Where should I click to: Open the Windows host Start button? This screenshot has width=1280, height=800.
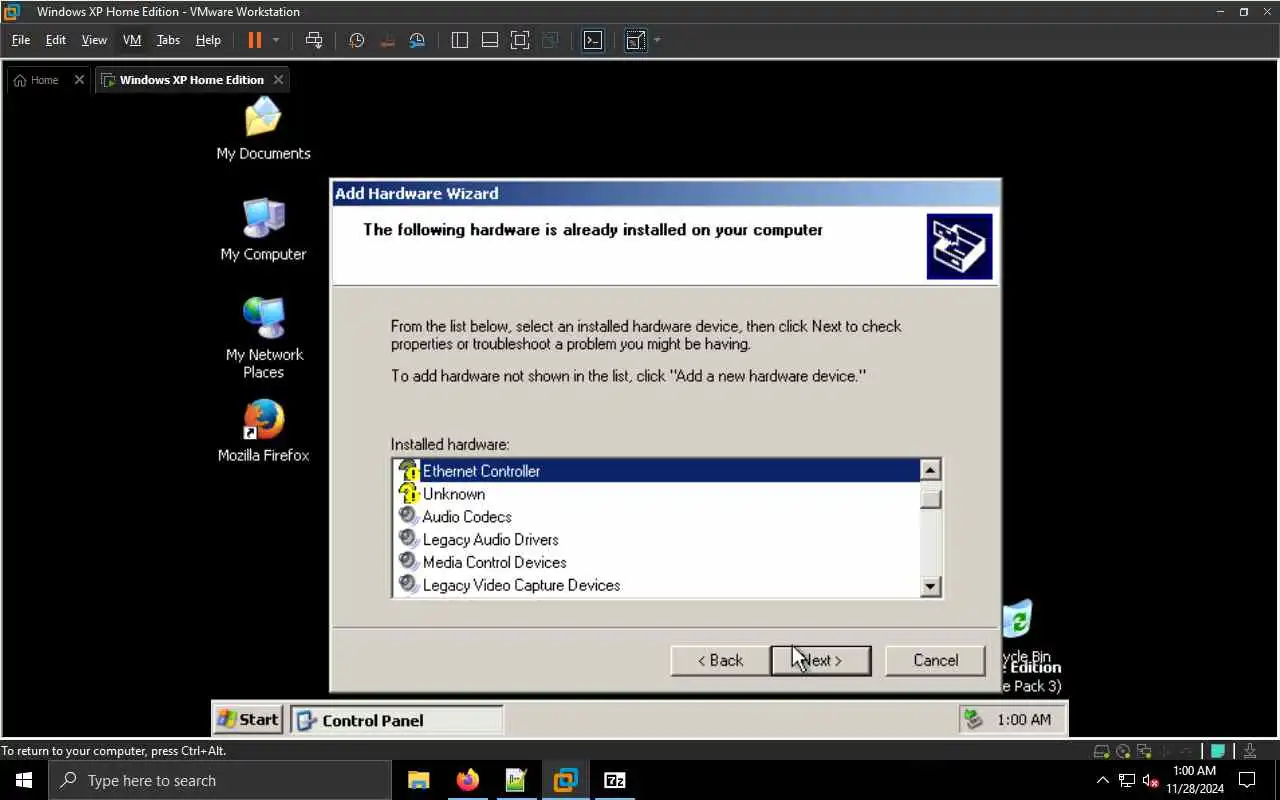[x=24, y=780]
